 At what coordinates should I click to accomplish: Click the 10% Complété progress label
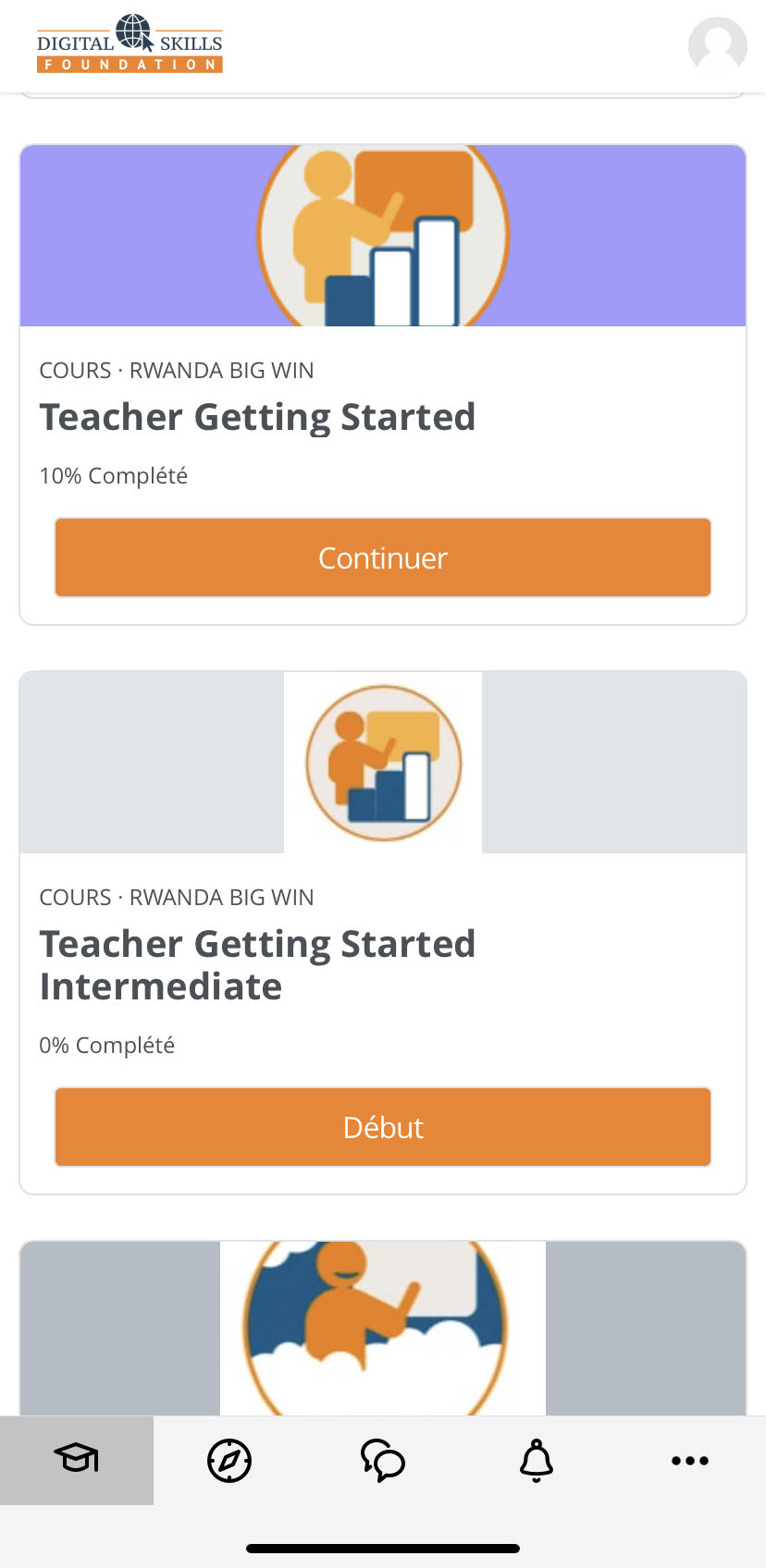[113, 475]
